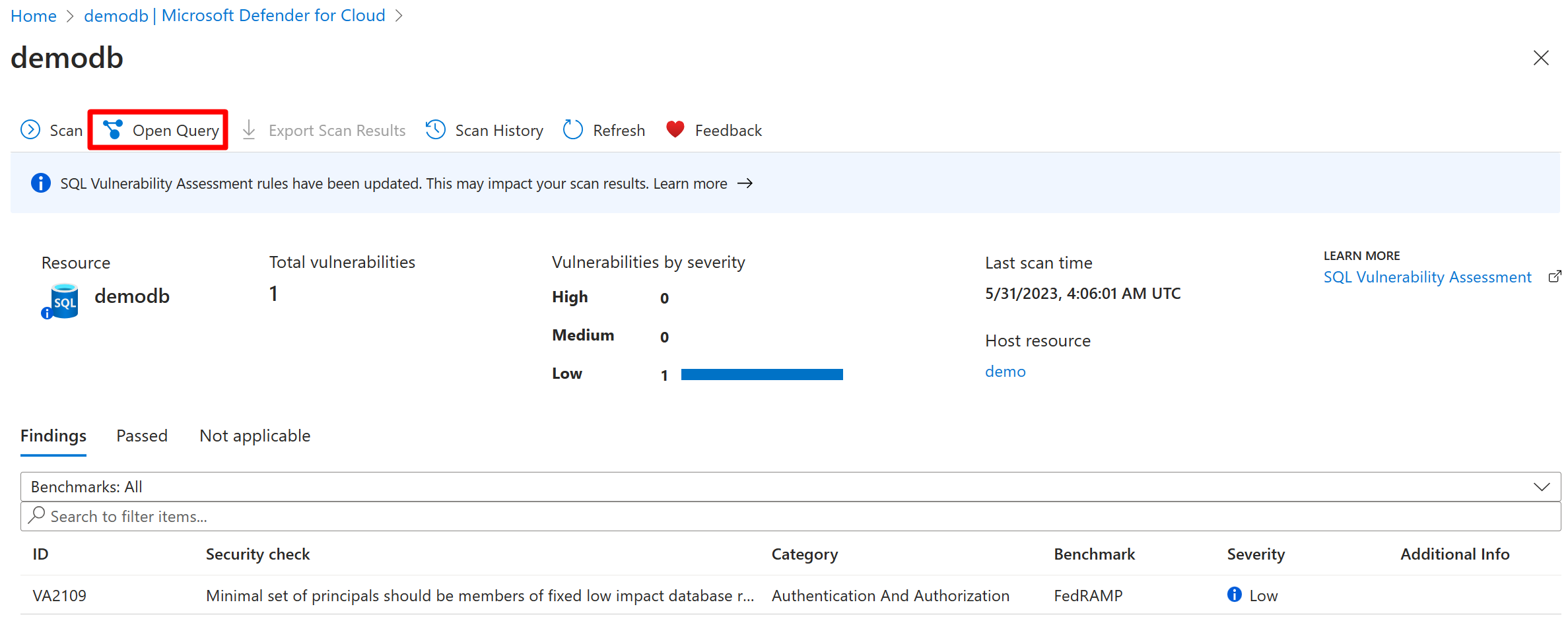Click Export Scan Results text
Image resolution: width=1568 pixels, height=619 pixels.
[337, 131]
